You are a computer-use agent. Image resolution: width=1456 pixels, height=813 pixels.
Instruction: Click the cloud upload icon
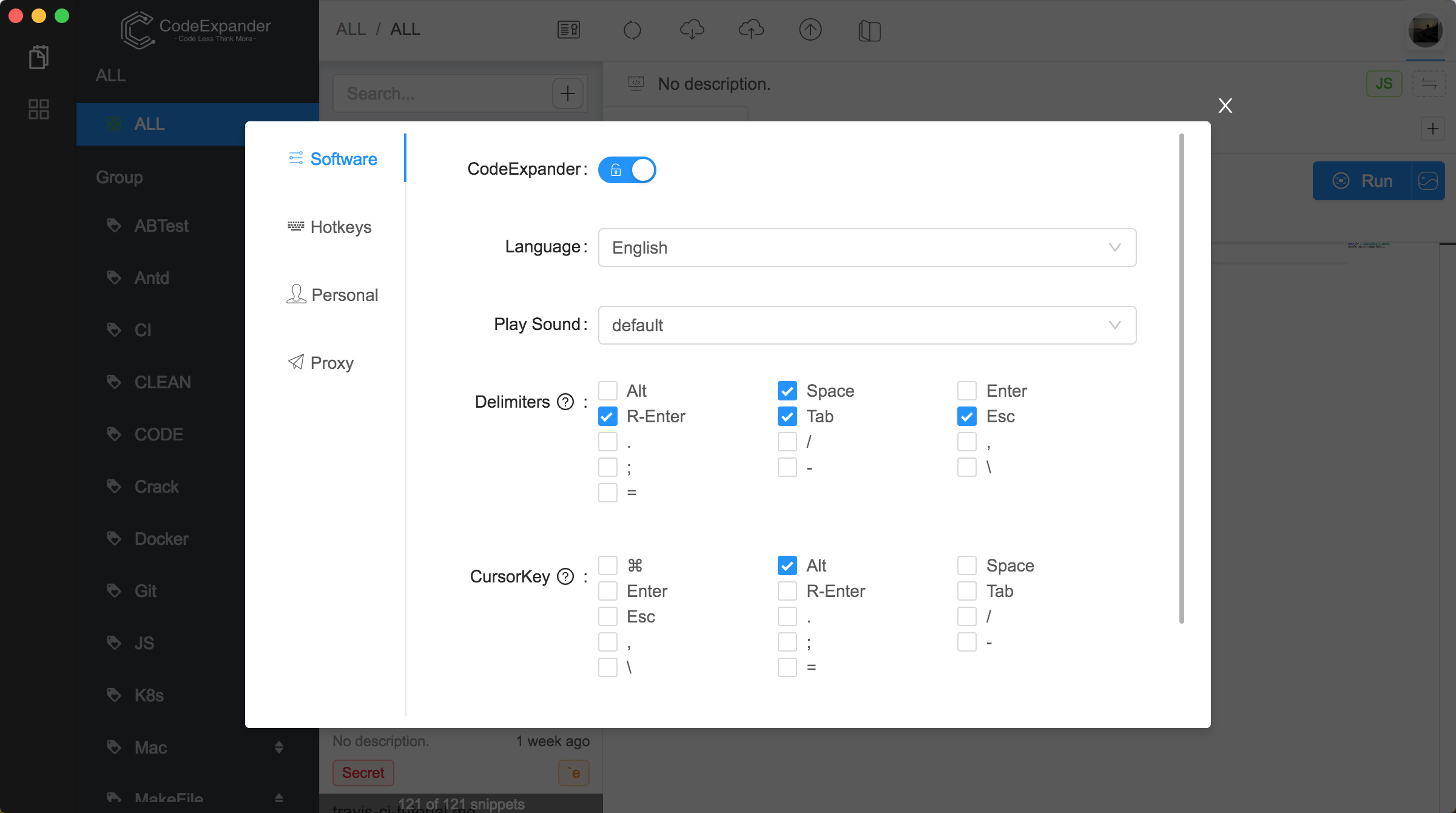point(750,30)
